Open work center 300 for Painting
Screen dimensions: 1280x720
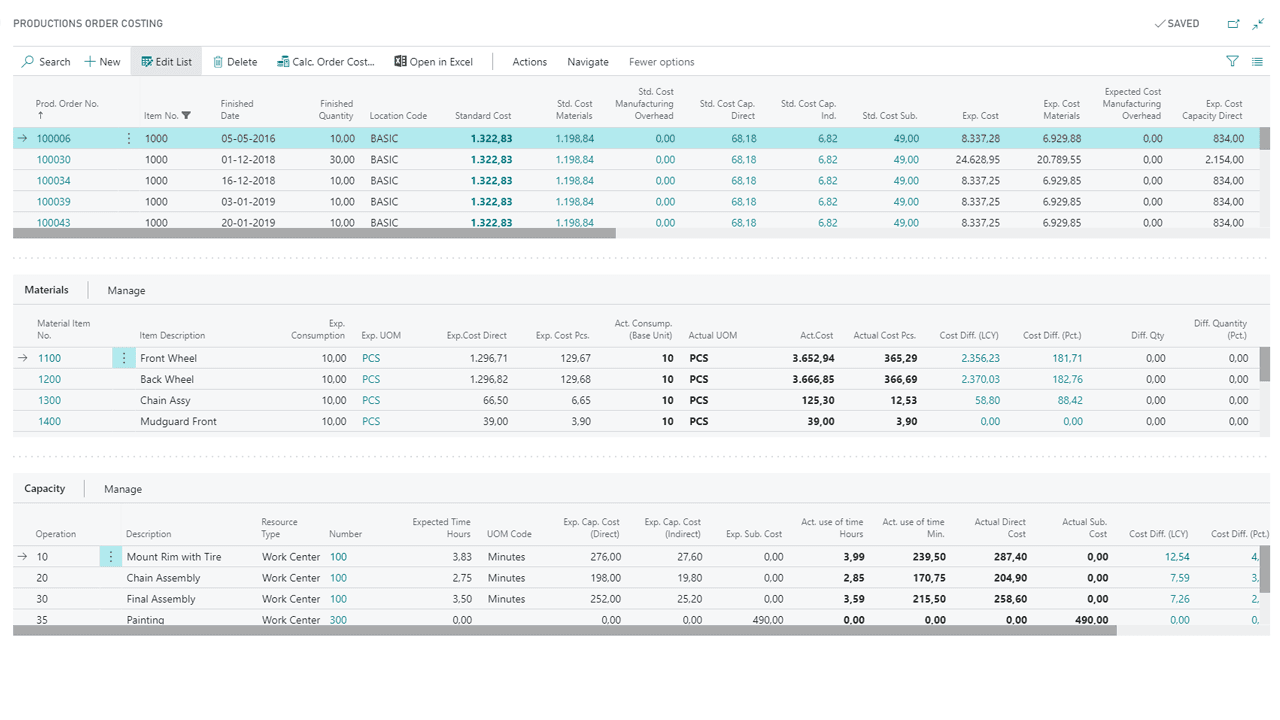point(338,620)
